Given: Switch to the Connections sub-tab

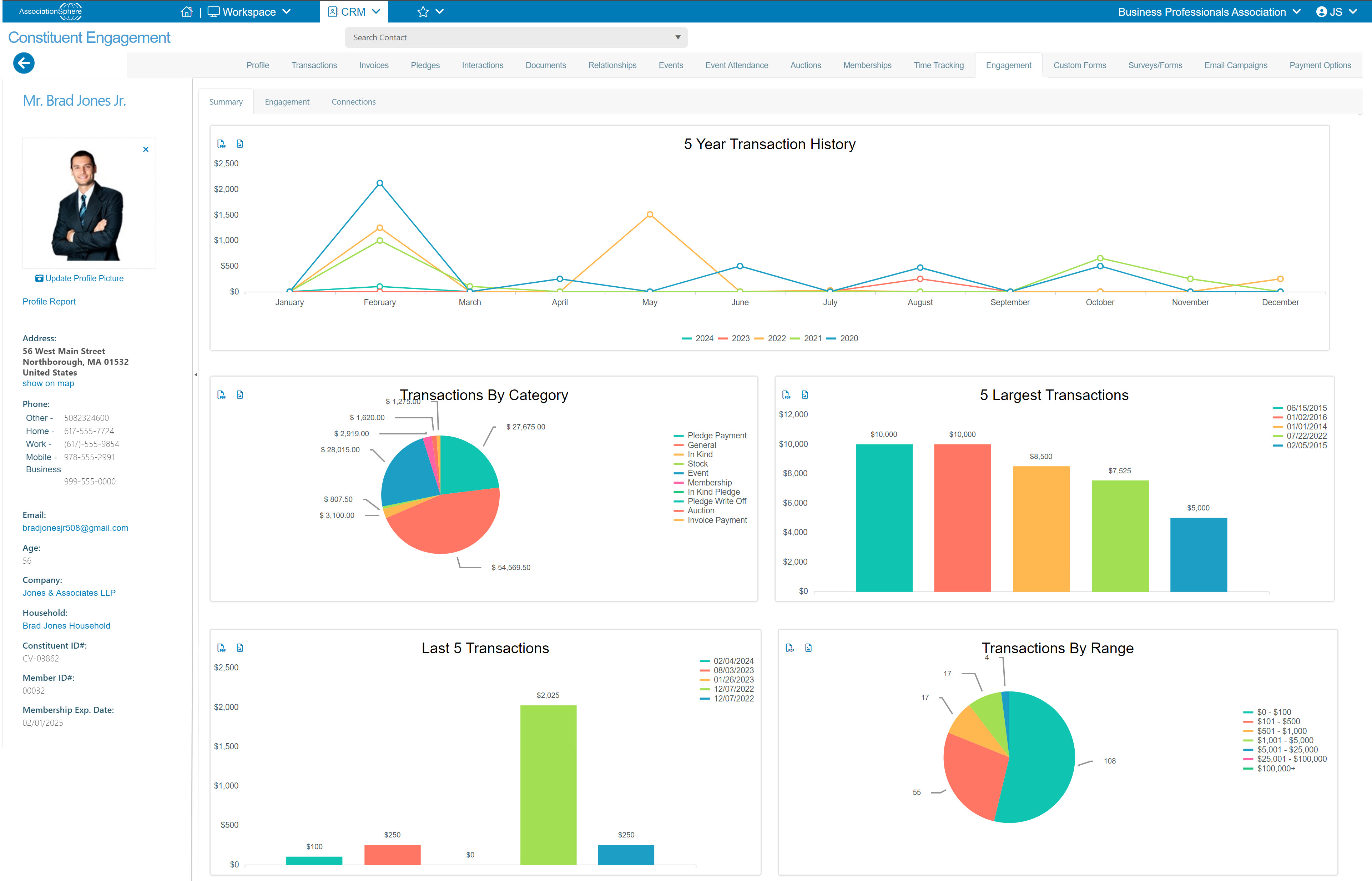Looking at the screenshot, I should (x=354, y=102).
